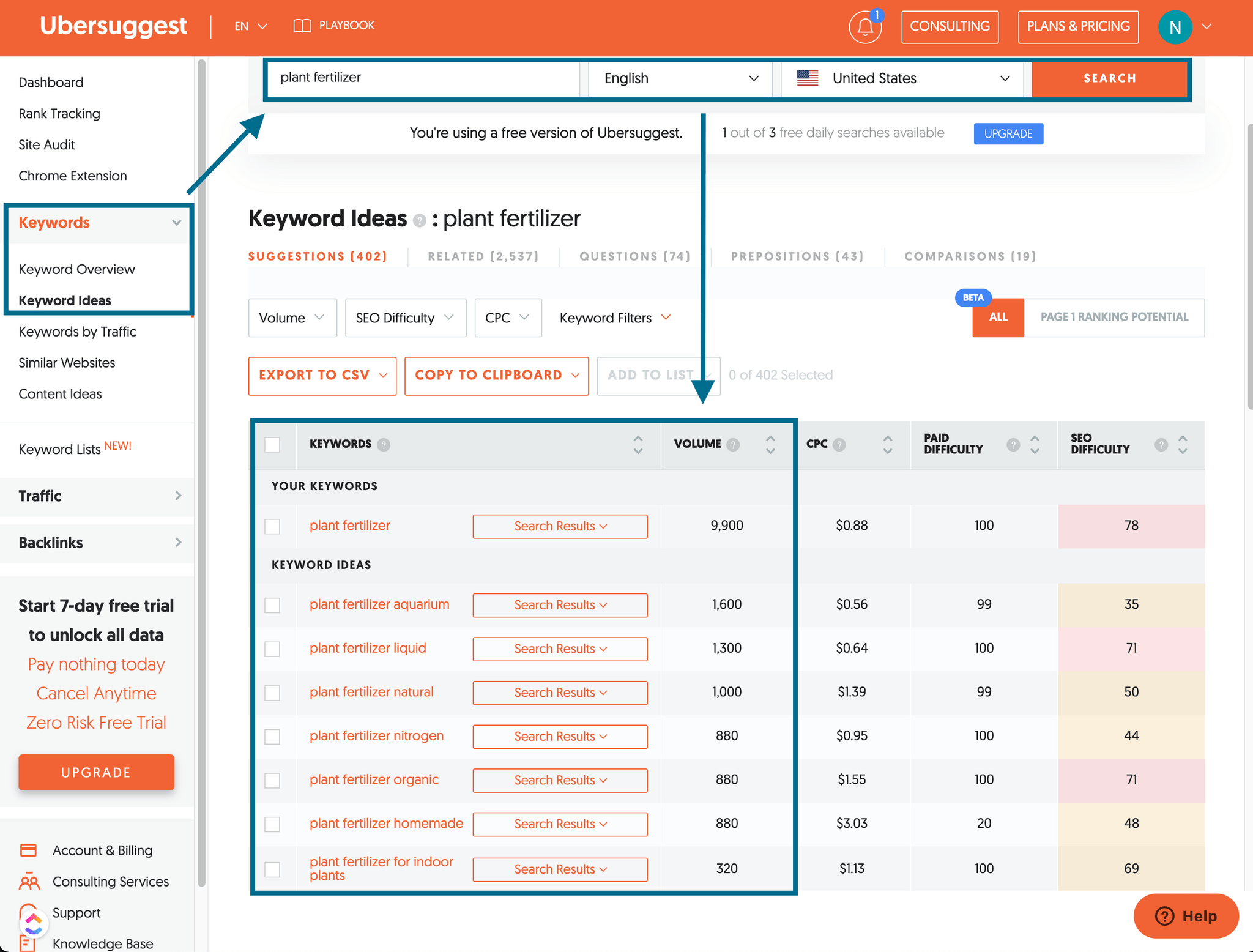Check the plant fertilizer homemade checkbox

(275, 824)
